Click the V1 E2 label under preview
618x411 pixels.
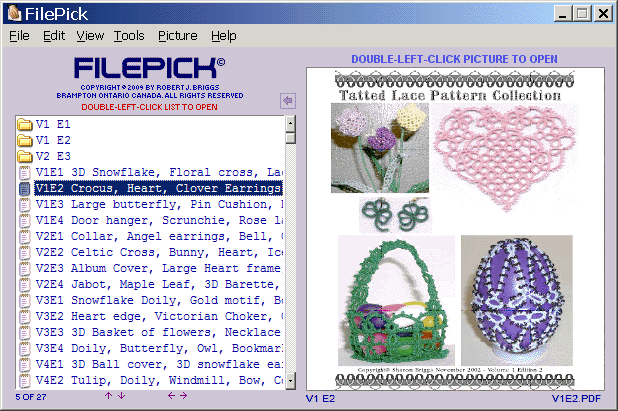[320, 399]
